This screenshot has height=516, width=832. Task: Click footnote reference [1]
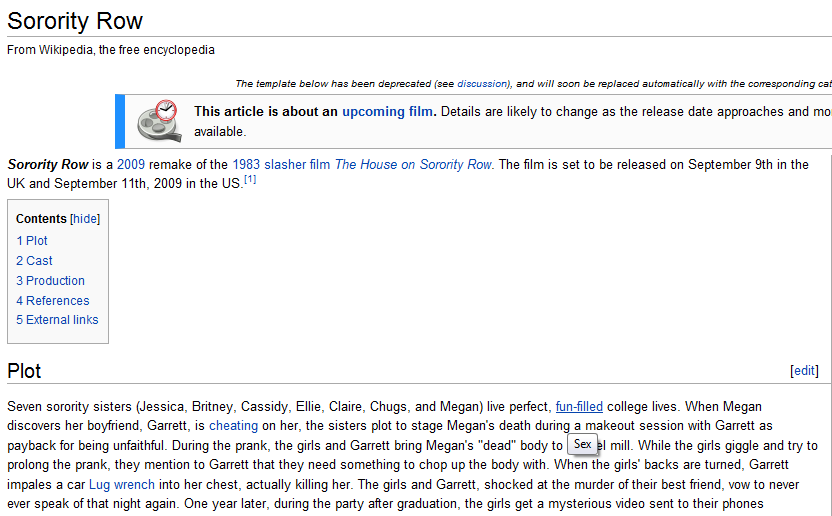(x=250, y=179)
